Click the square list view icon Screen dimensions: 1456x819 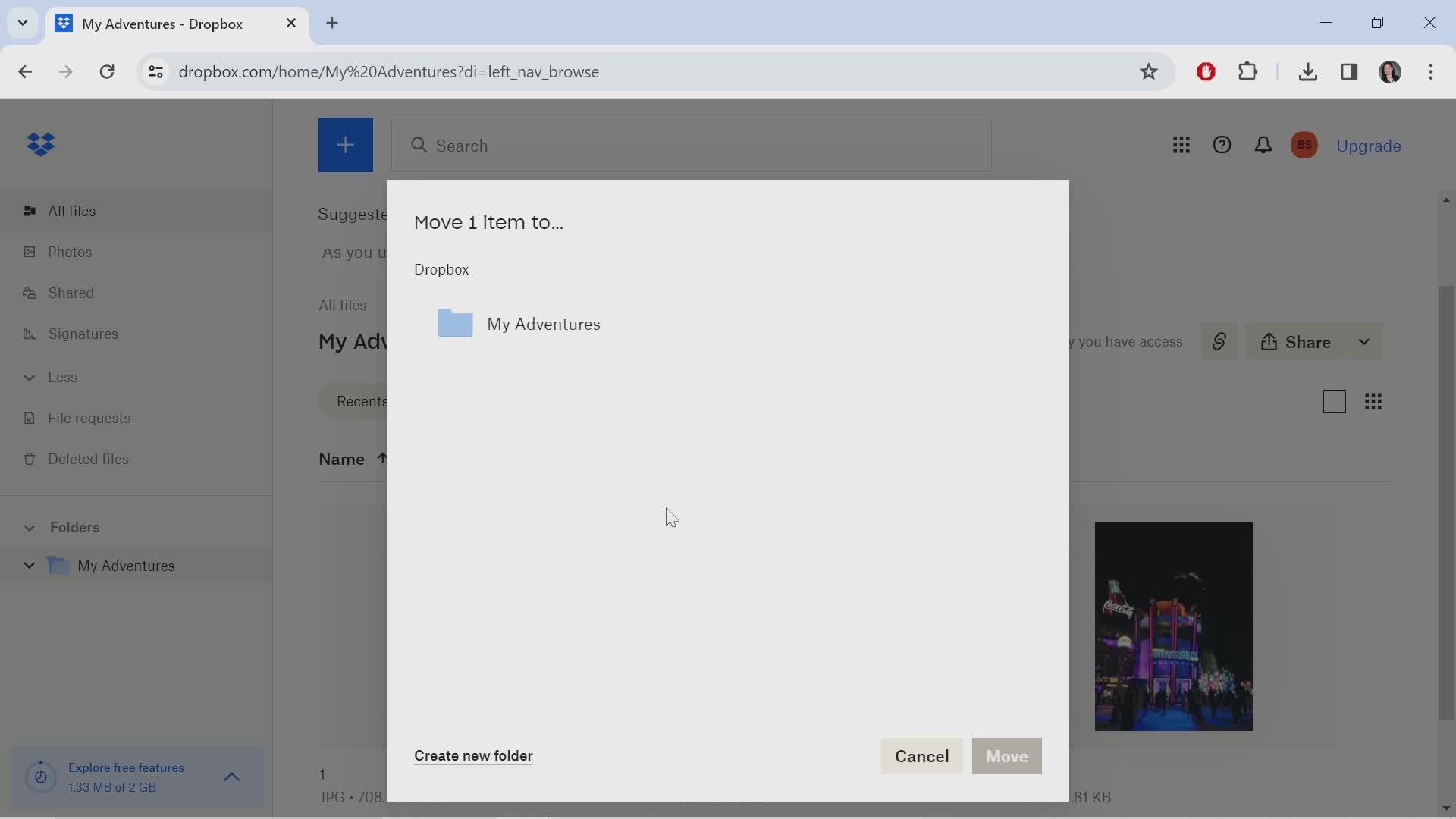click(x=1334, y=401)
